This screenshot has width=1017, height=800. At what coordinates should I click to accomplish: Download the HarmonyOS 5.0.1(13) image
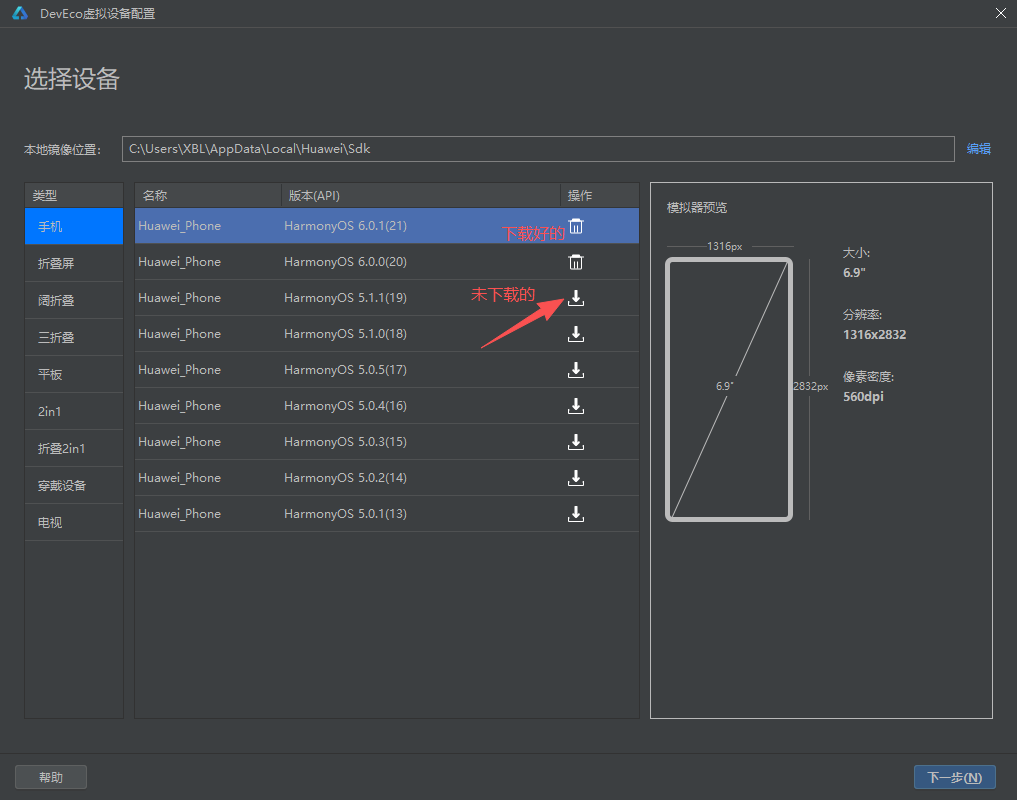tap(576, 514)
